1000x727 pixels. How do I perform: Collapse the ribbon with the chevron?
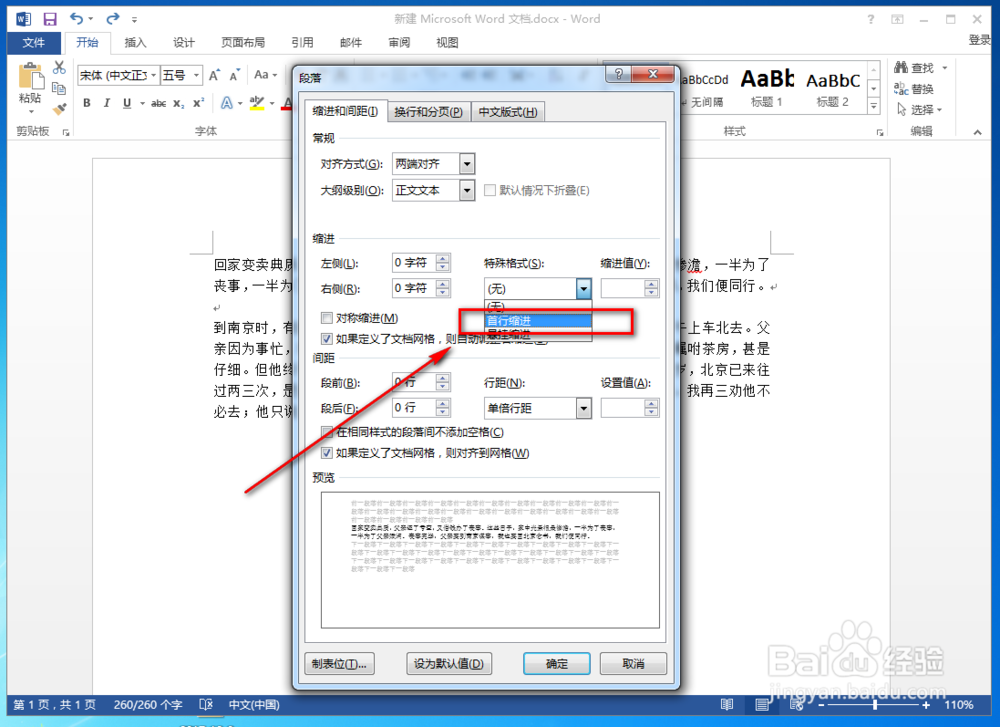[x=977, y=132]
